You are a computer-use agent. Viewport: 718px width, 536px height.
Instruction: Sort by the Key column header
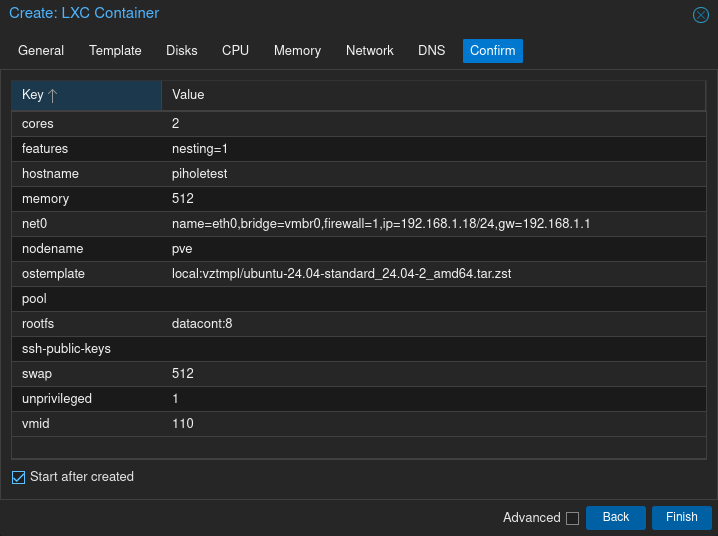[x=87, y=95]
